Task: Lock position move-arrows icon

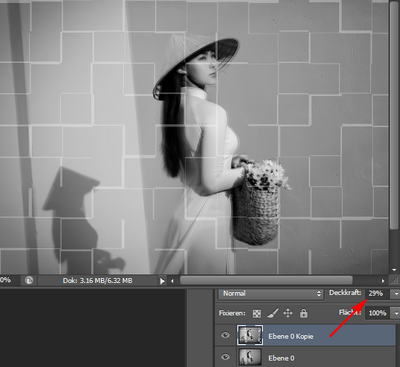Action: point(288,313)
